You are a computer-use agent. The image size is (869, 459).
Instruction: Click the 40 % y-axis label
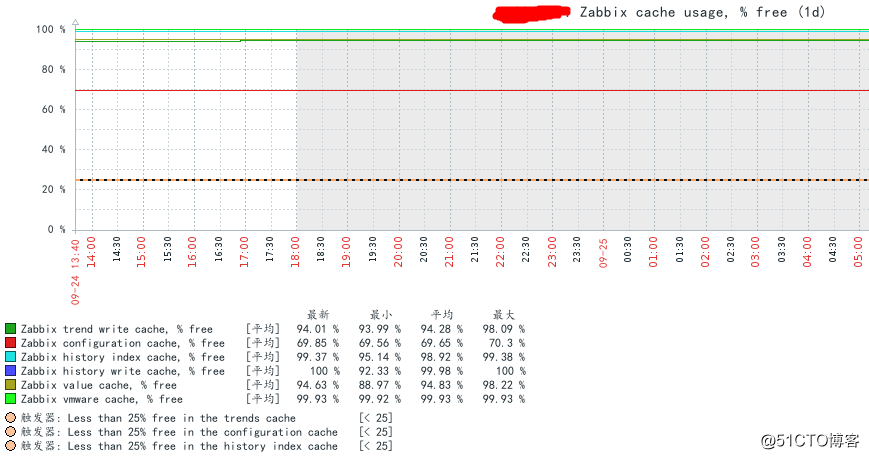coord(53,149)
